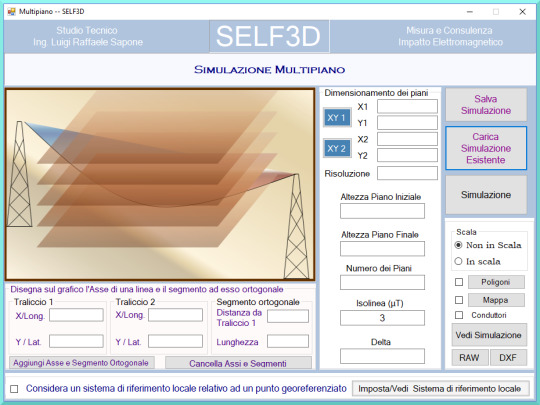Click the multiplane pylon illustration graphic
The width and height of the screenshot is (540, 405).
coord(160,184)
